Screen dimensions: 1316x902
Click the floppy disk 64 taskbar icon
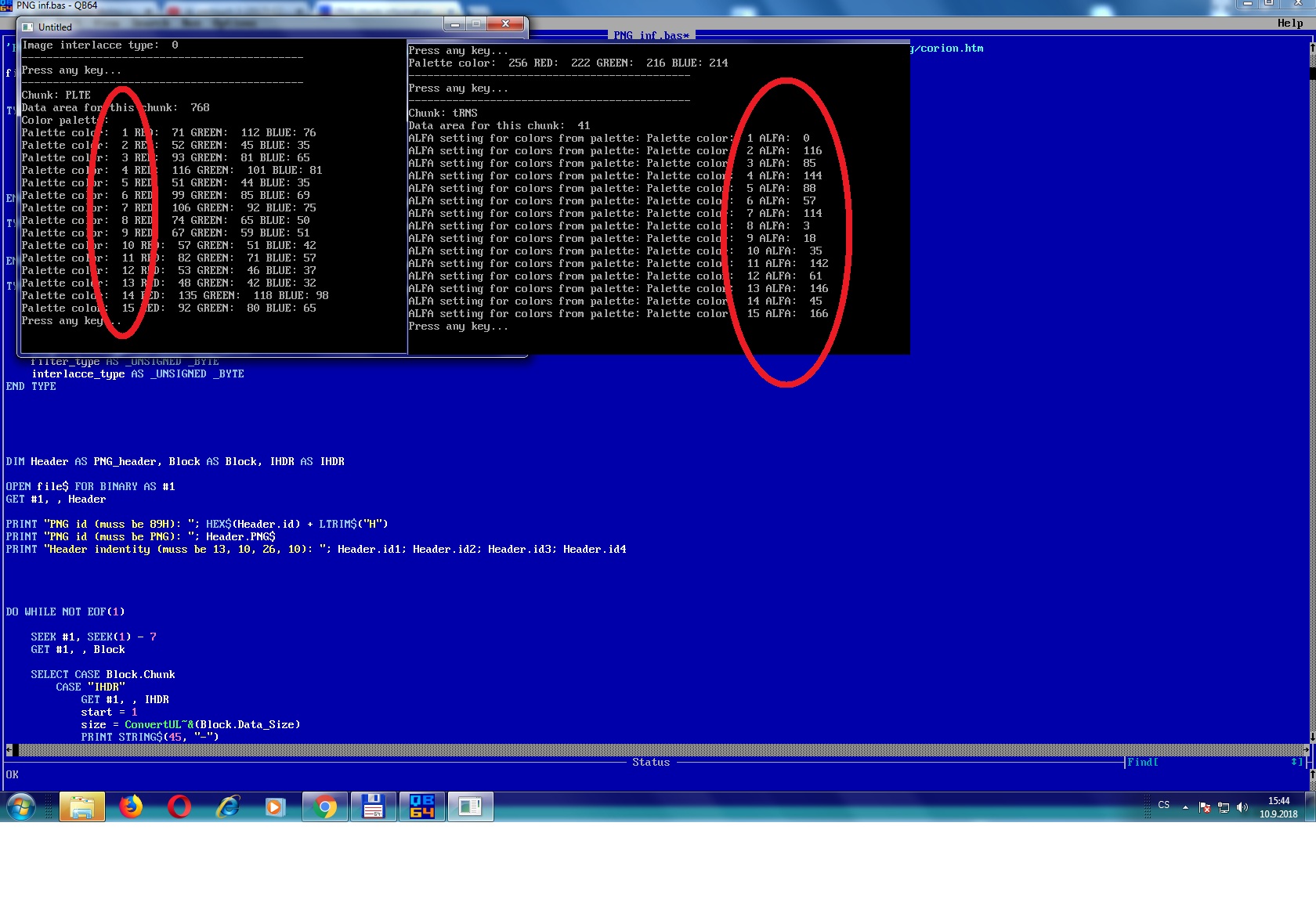tap(373, 806)
